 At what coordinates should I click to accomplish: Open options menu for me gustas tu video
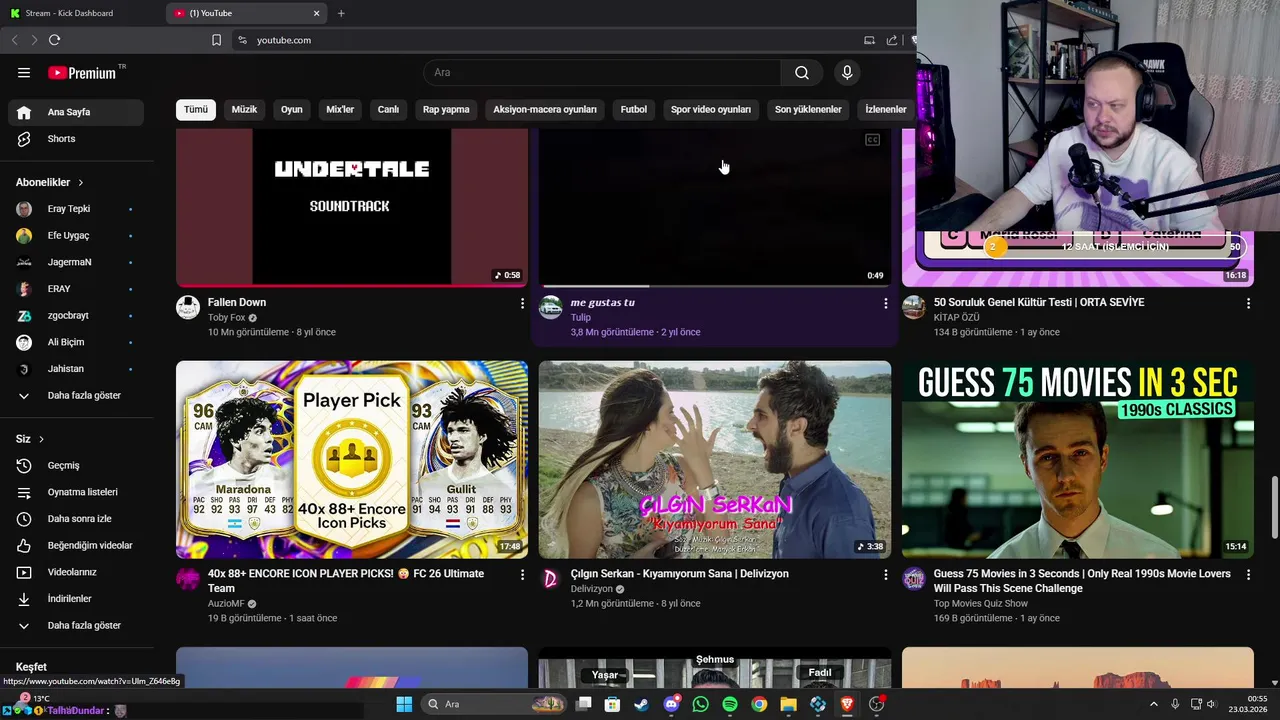pyautogui.click(x=885, y=303)
